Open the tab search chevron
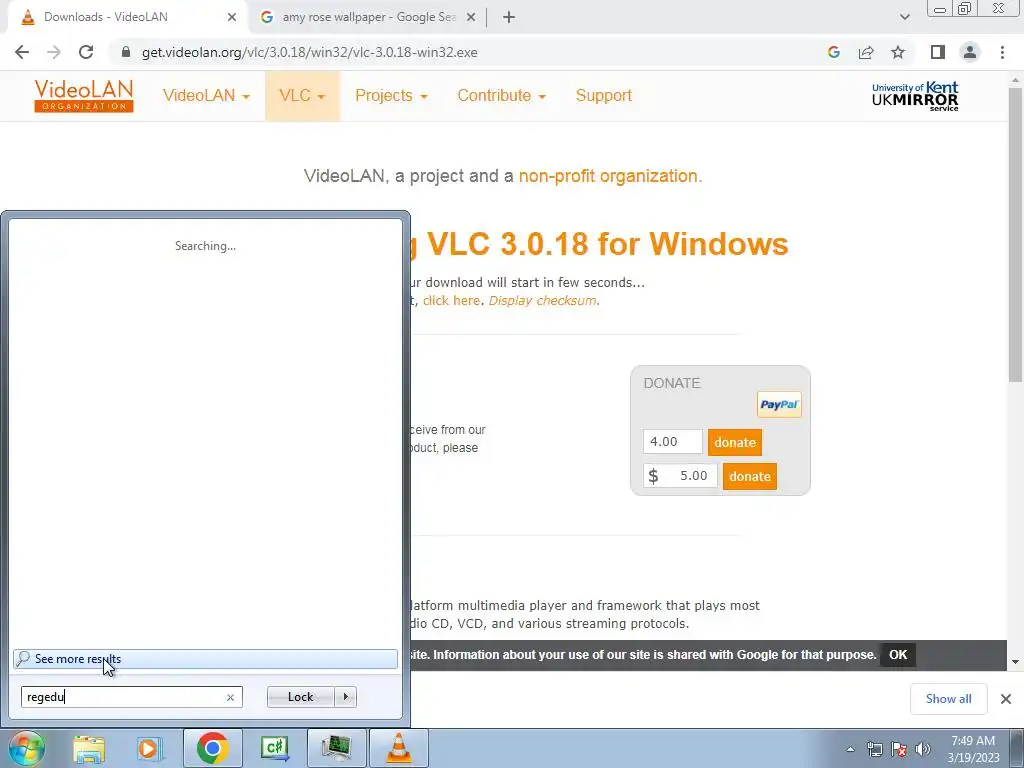The height and width of the screenshot is (768, 1024). [904, 17]
